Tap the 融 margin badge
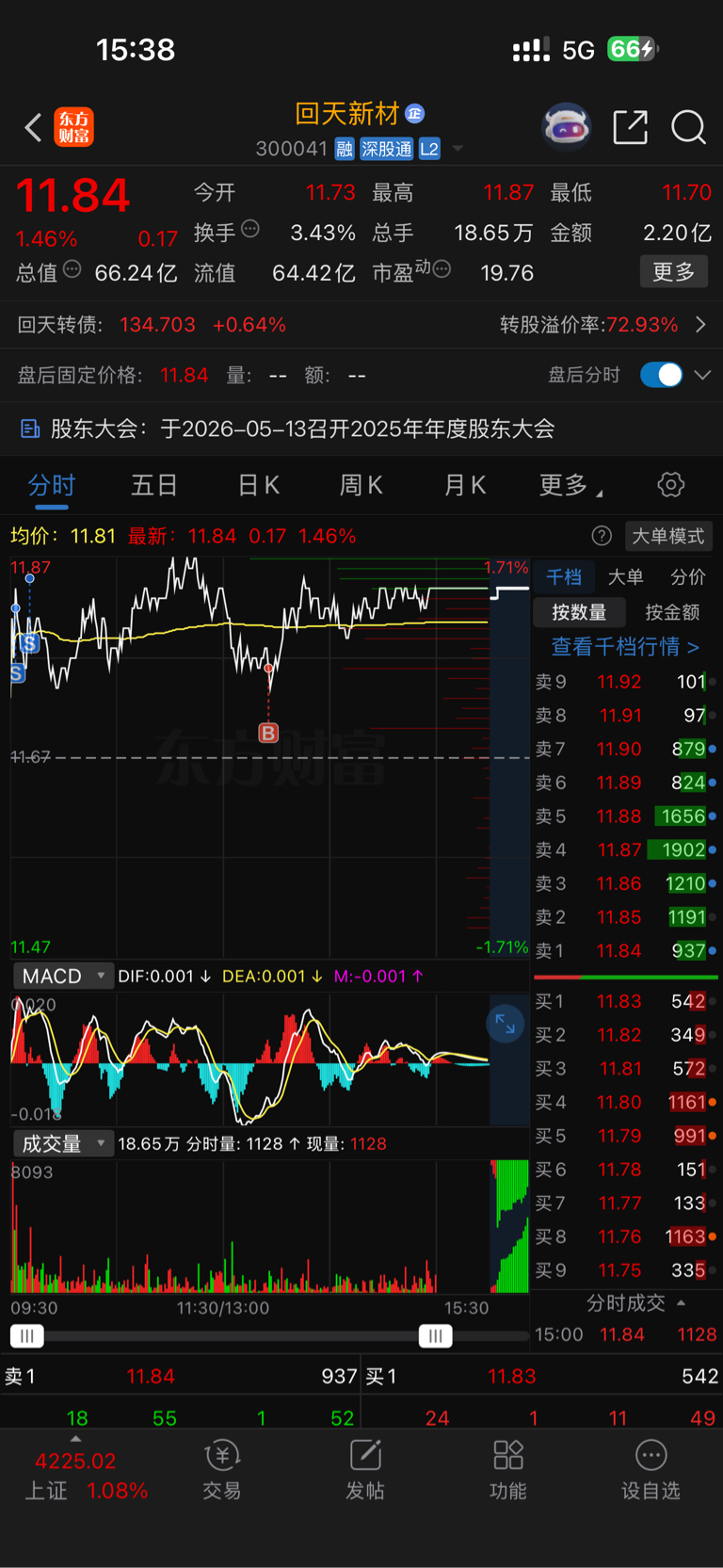Screen dimensions: 723x1568 pos(344,149)
